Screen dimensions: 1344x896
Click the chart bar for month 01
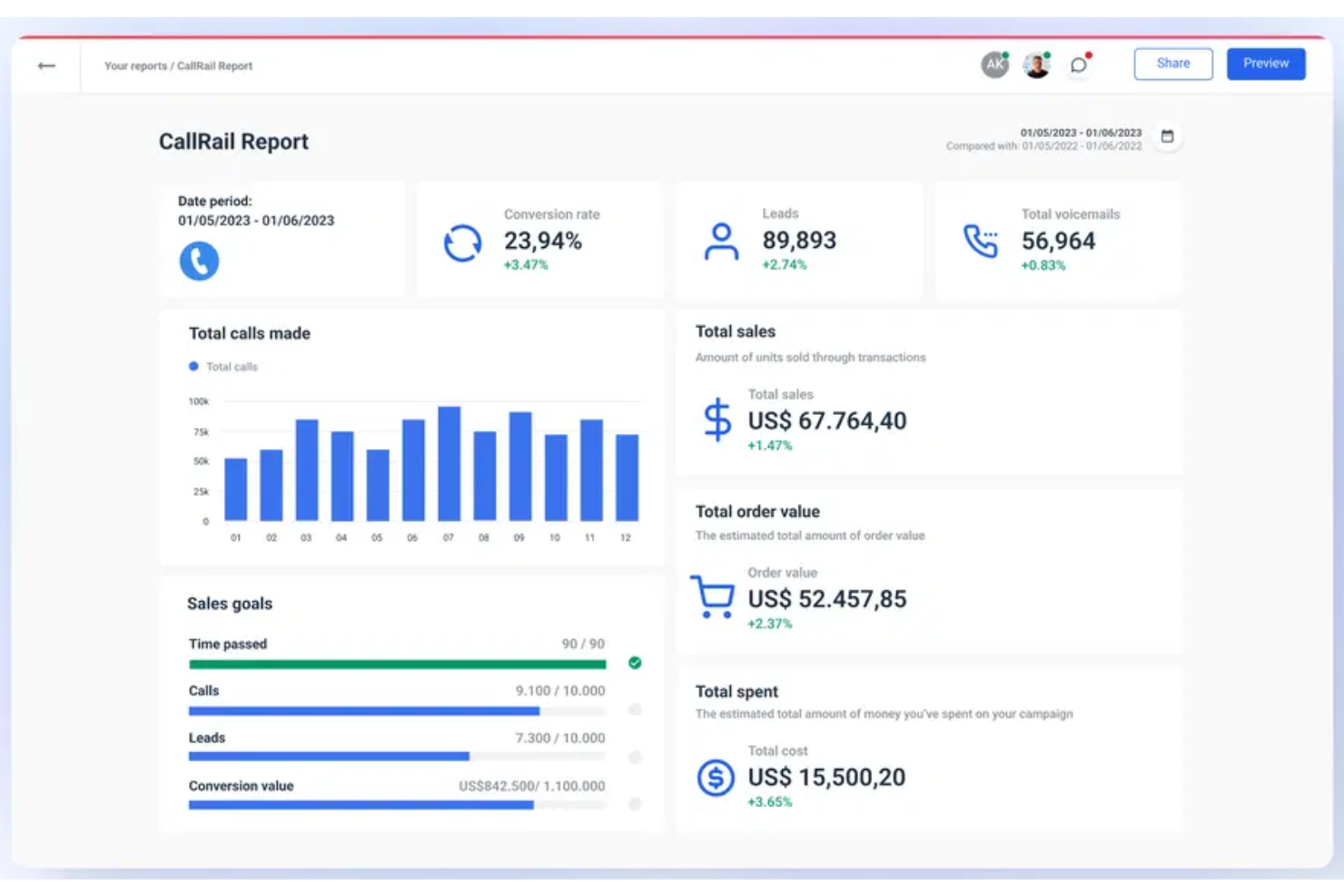236,489
